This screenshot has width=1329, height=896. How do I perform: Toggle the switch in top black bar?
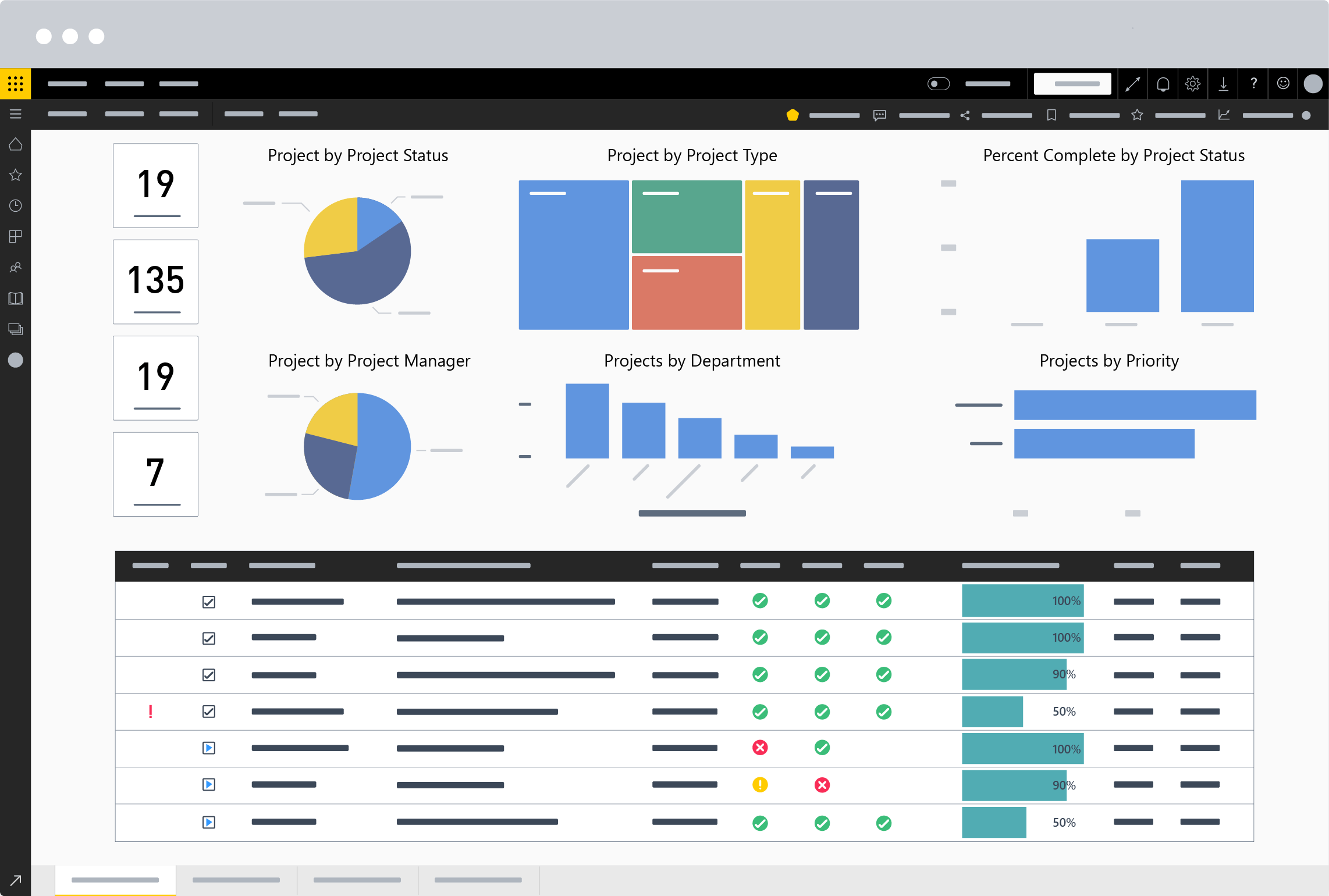click(938, 84)
